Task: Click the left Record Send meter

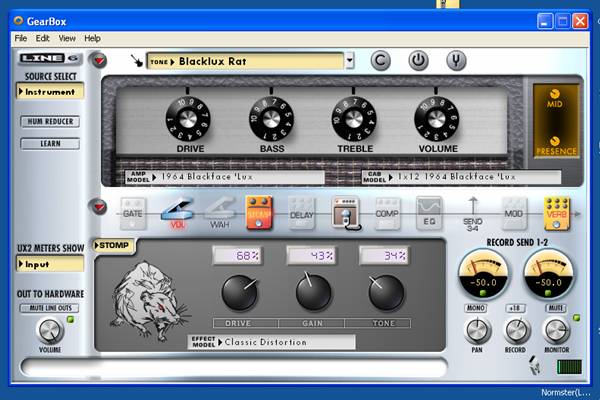Action: [x=483, y=275]
